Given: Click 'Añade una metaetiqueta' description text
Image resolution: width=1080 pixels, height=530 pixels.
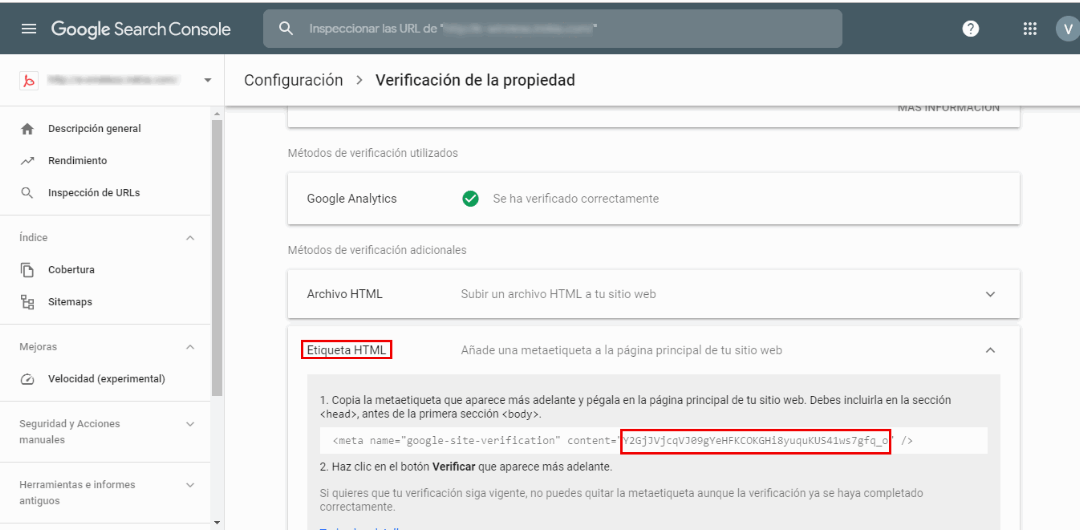Looking at the screenshot, I should 621,350.
